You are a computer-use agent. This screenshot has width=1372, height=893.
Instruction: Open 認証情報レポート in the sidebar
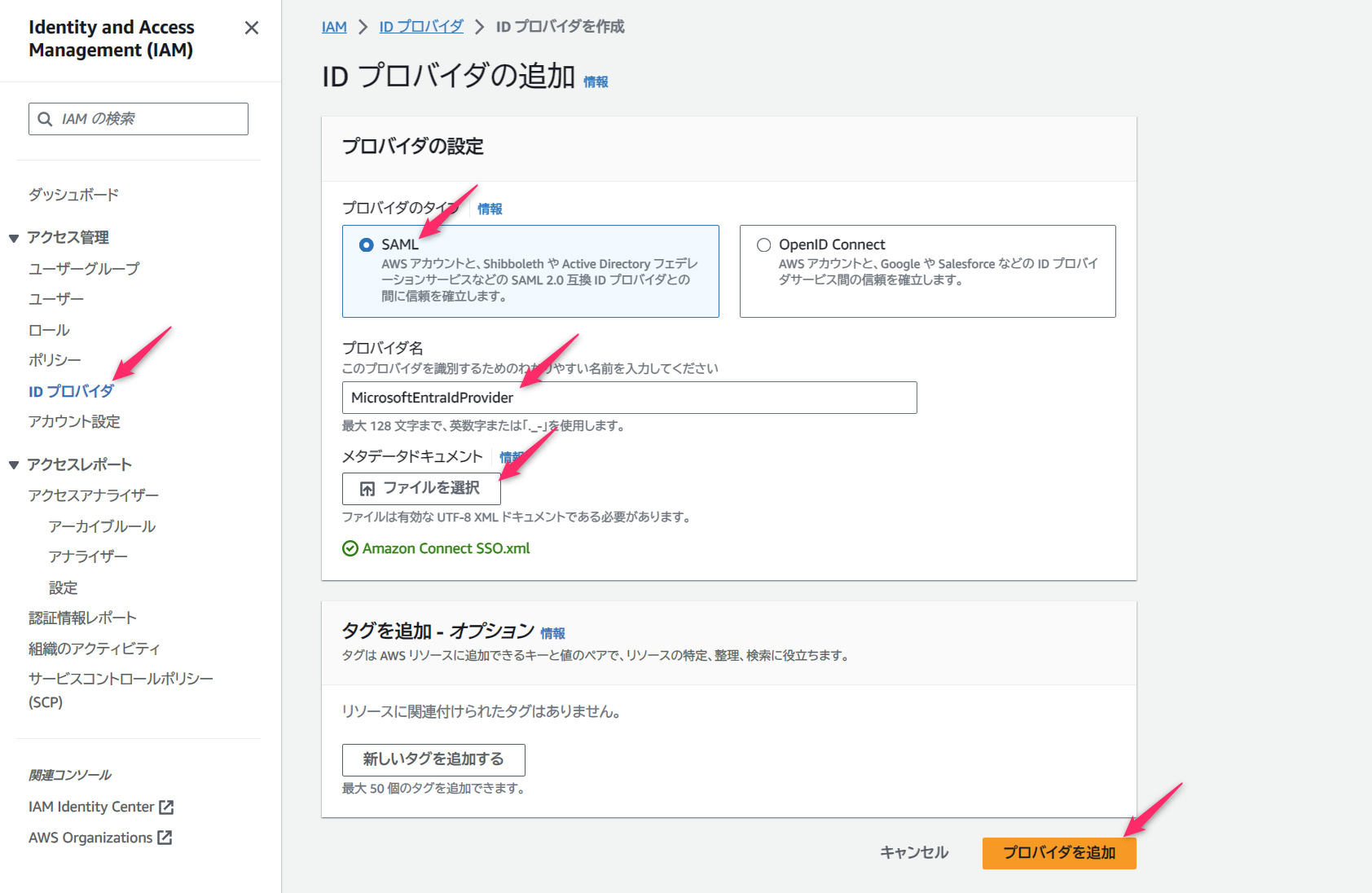[x=82, y=618]
